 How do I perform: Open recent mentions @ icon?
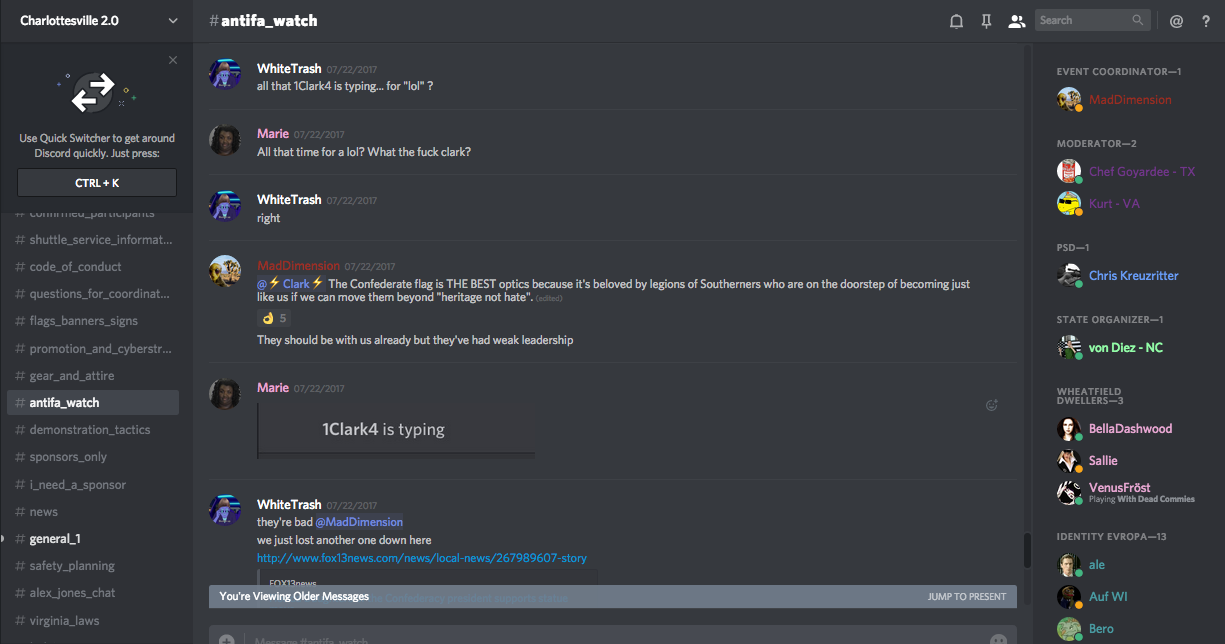coord(1176,21)
